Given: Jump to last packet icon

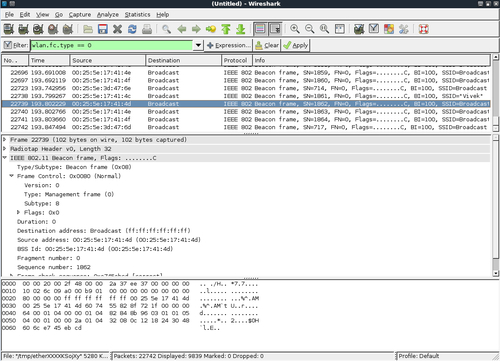Looking at the screenshot, I should pyautogui.click(x=241, y=29).
